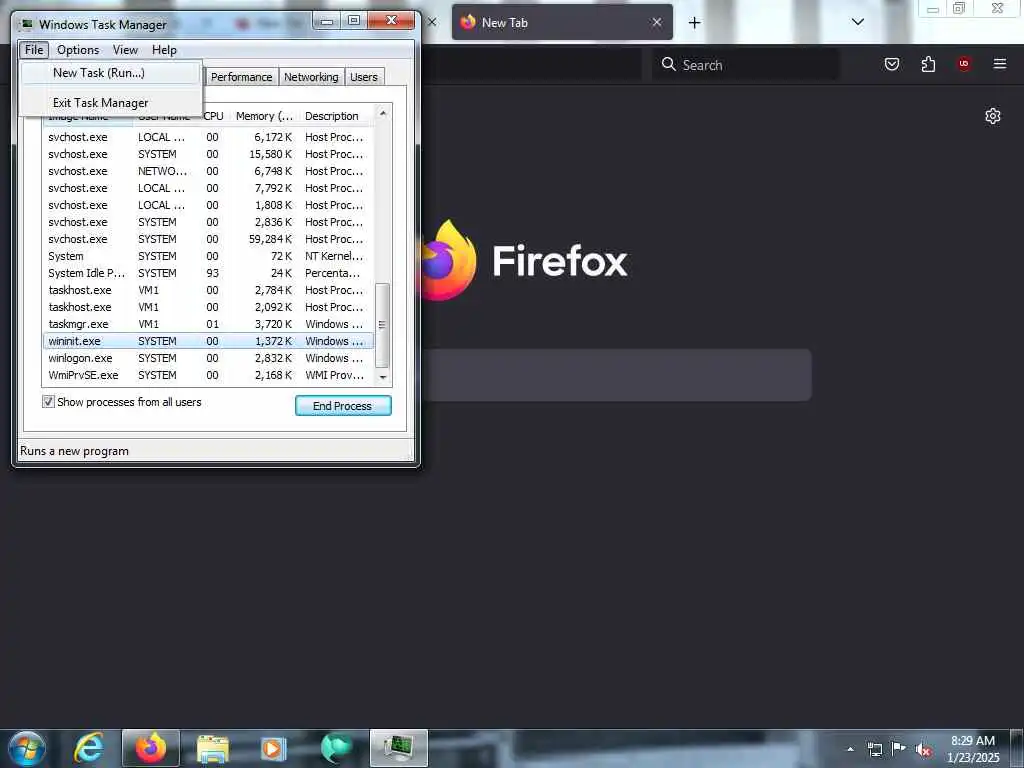The height and width of the screenshot is (768, 1024).
Task: Choose New Task (Run...) from File menu
Action: click(111, 73)
